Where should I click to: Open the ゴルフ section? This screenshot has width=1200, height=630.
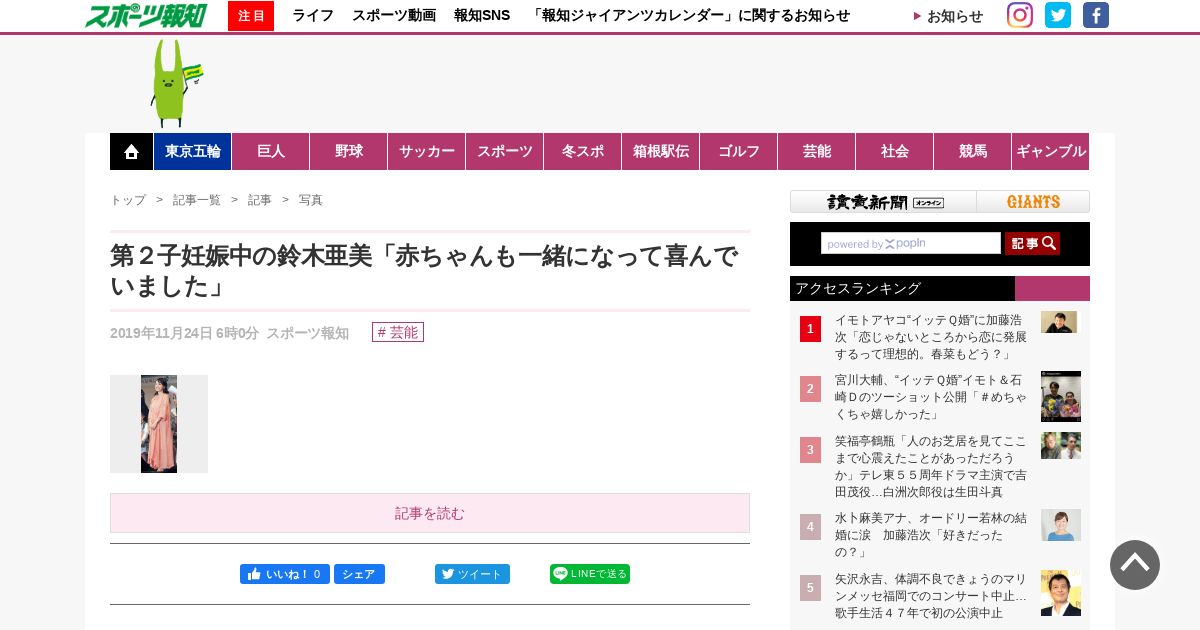(x=739, y=152)
